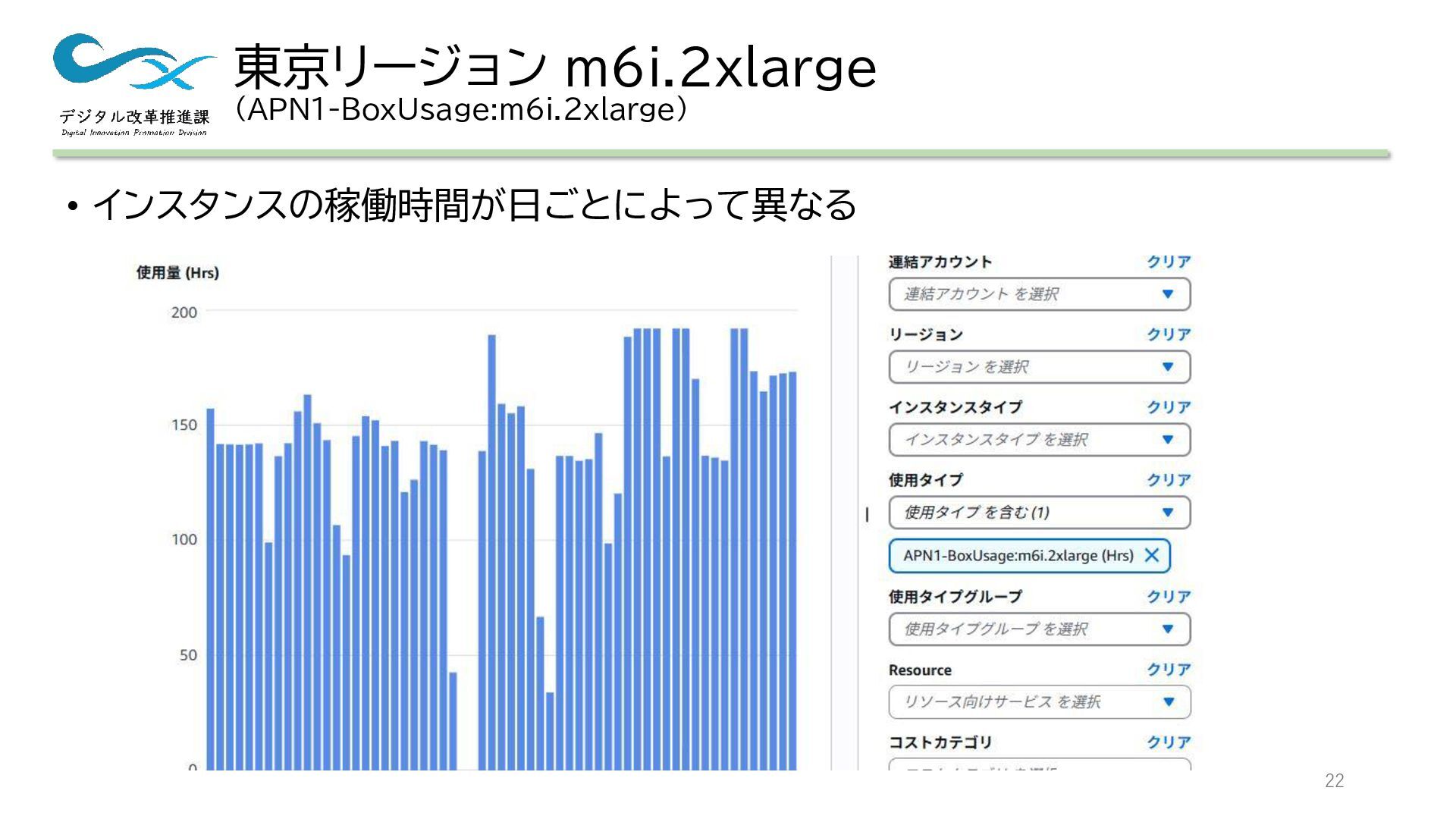
Task: Open the リソース向けサービス を選択 dropdown
Action: pos(1040,702)
